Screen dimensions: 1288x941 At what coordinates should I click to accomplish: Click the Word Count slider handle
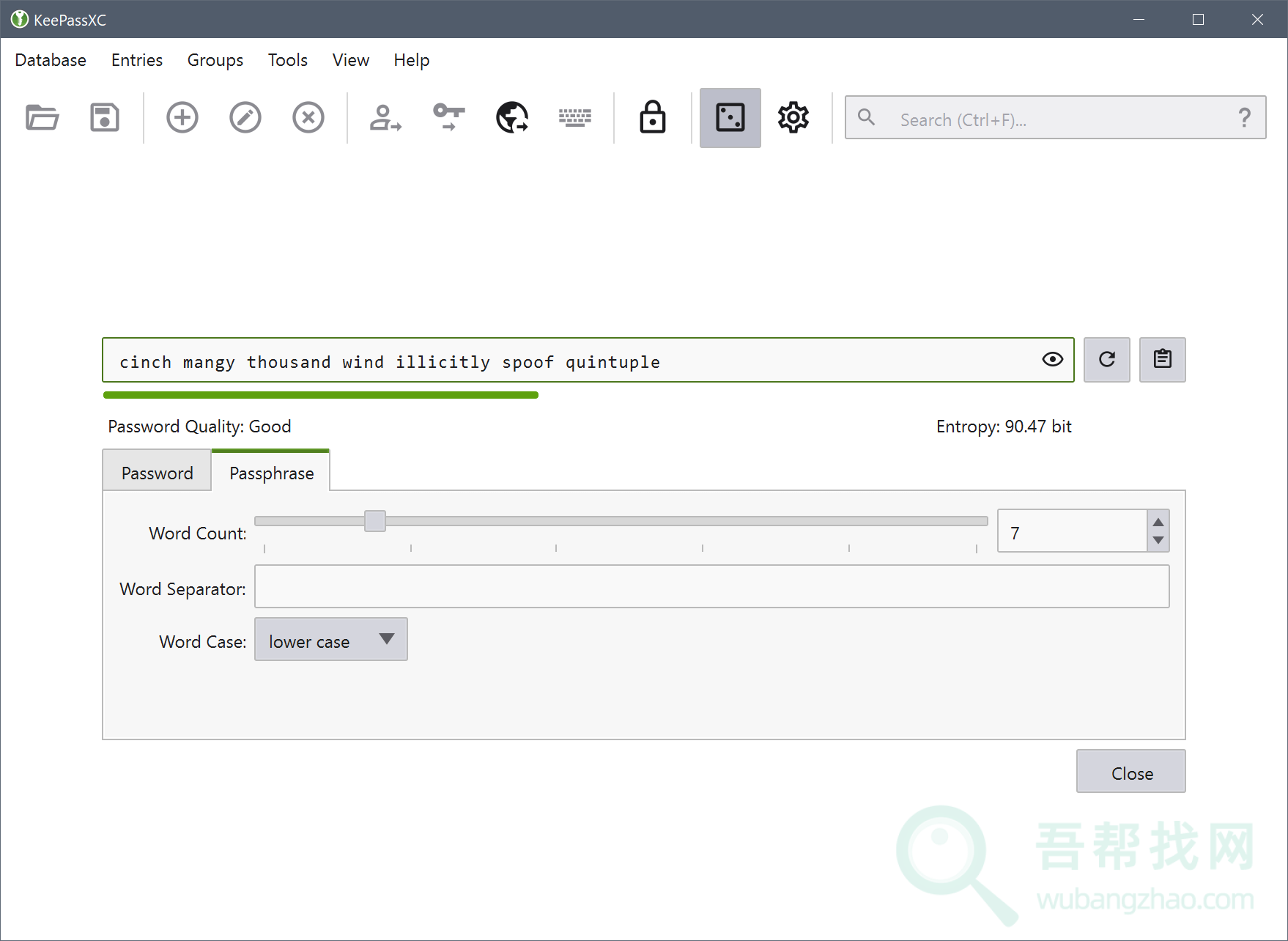[x=375, y=521]
